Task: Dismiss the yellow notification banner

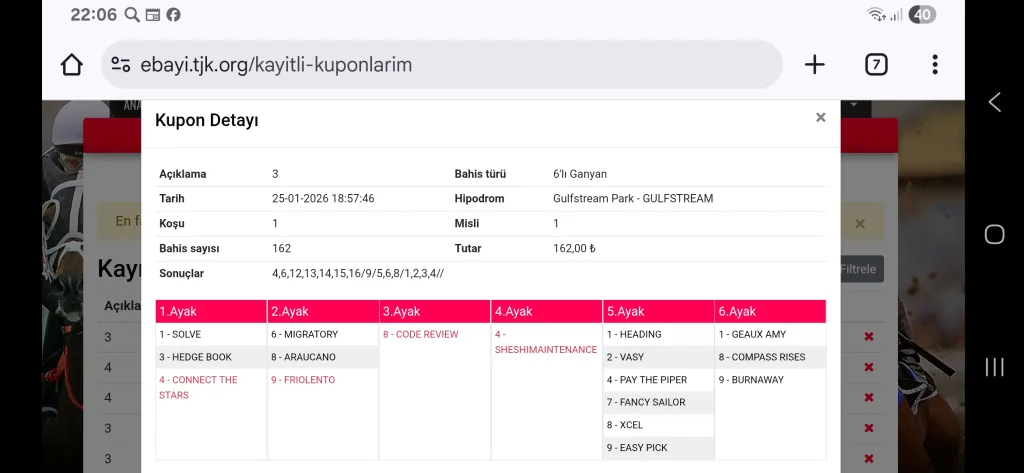Action: pos(859,224)
